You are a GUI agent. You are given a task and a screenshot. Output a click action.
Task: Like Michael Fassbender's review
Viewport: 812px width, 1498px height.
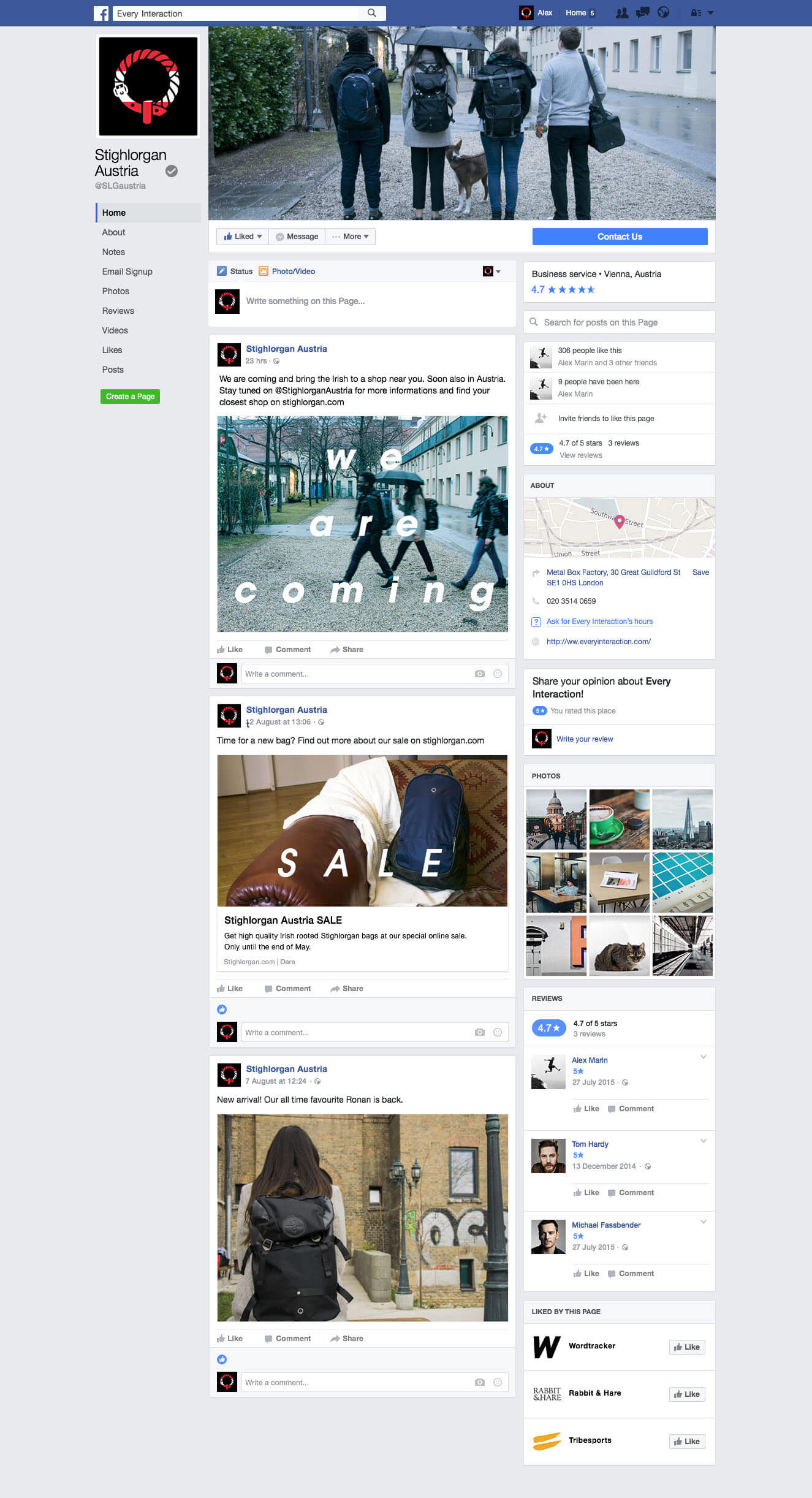click(x=586, y=1274)
